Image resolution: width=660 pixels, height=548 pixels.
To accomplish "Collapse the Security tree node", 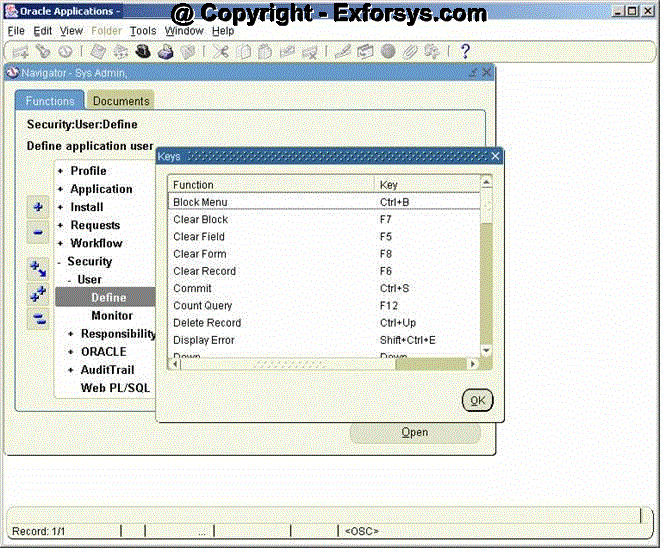I will [x=60, y=262].
